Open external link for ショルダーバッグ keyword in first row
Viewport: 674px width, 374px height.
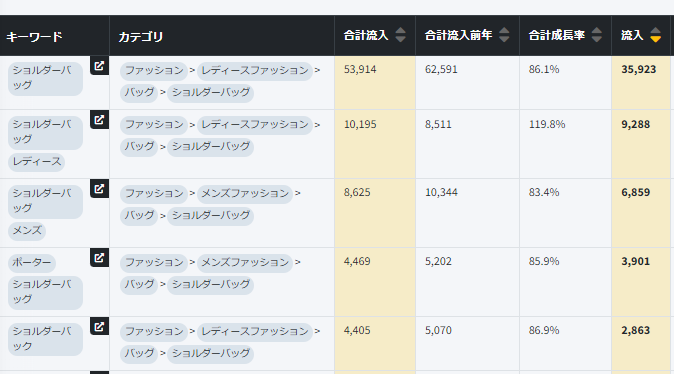[99, 66]
